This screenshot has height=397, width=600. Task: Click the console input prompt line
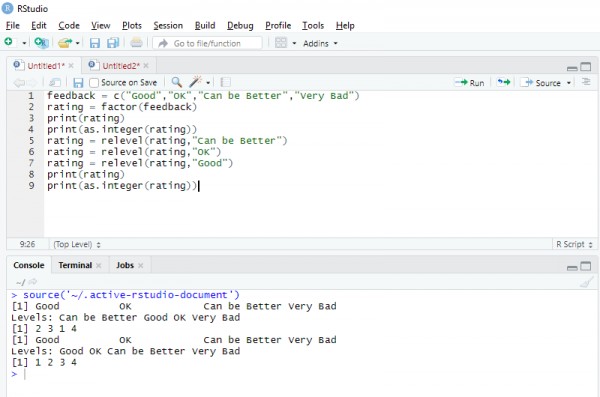coord(302,374)
